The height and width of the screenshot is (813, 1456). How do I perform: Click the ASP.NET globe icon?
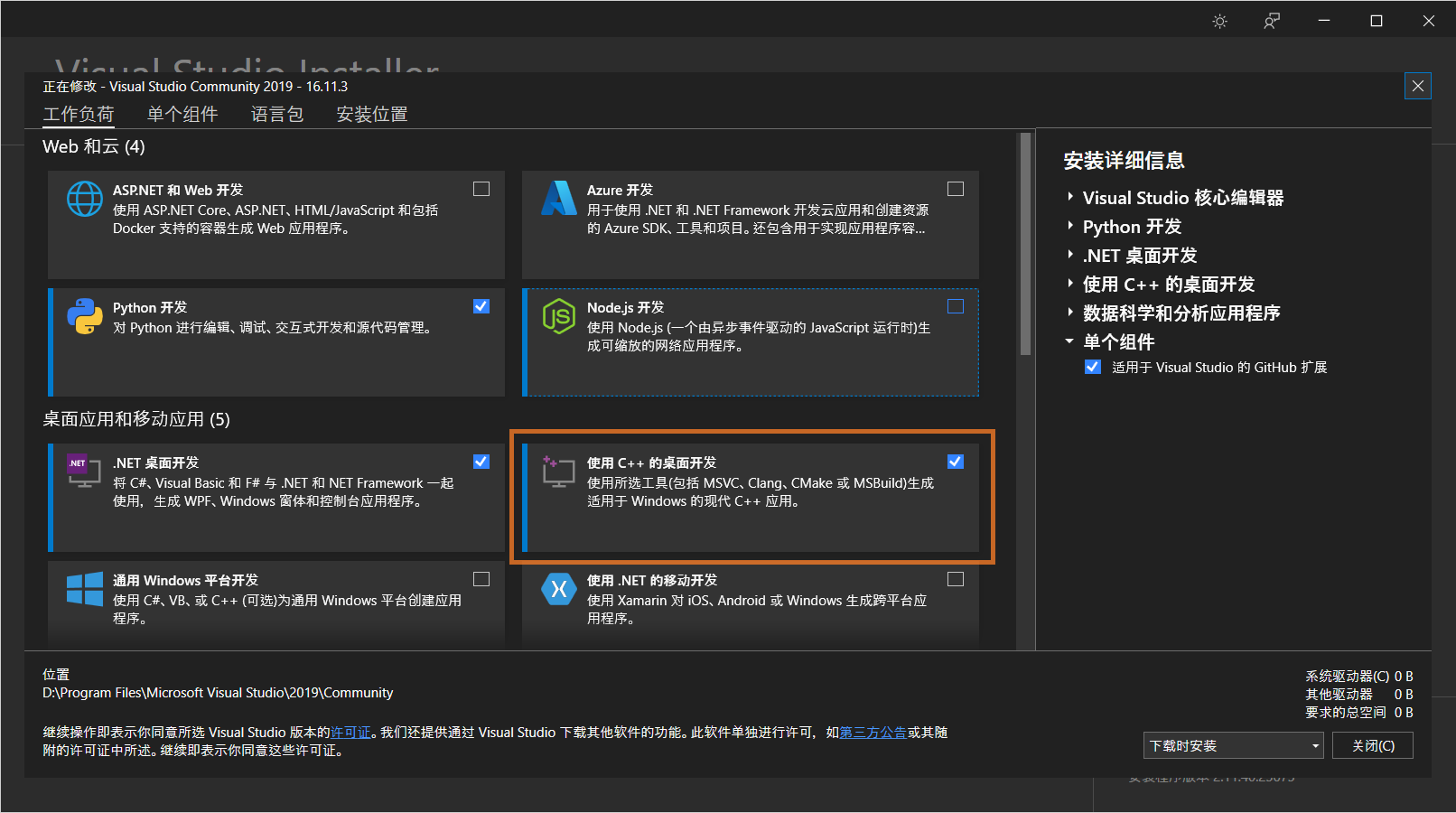[85, 199]
